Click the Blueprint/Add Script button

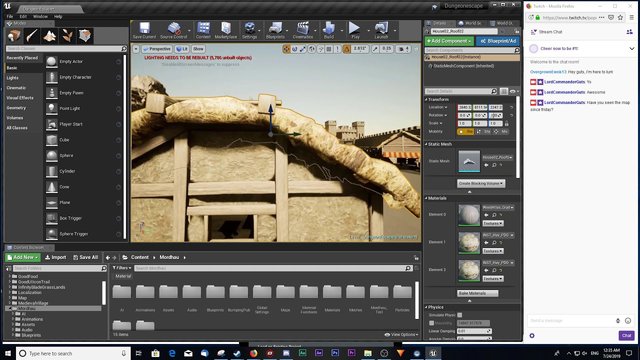click(498, 41)
